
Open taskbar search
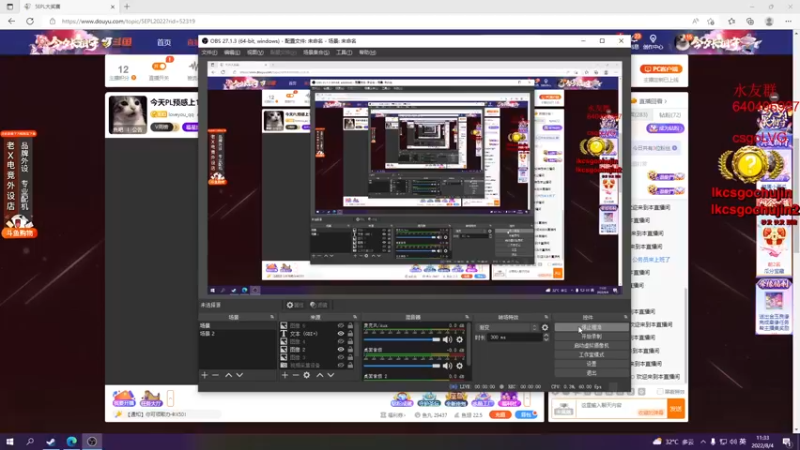(30, 441)
